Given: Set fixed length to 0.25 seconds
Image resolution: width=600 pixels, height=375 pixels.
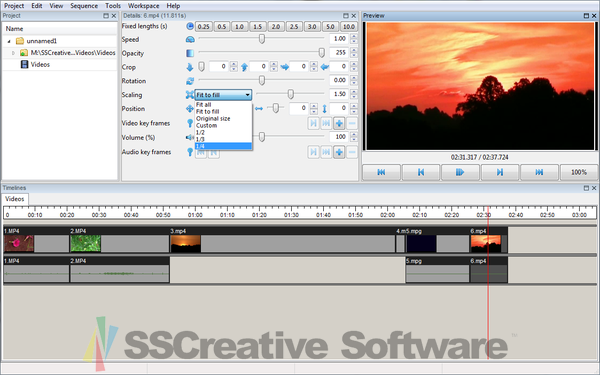Looking at the screenshot, I should click(204, 26).
